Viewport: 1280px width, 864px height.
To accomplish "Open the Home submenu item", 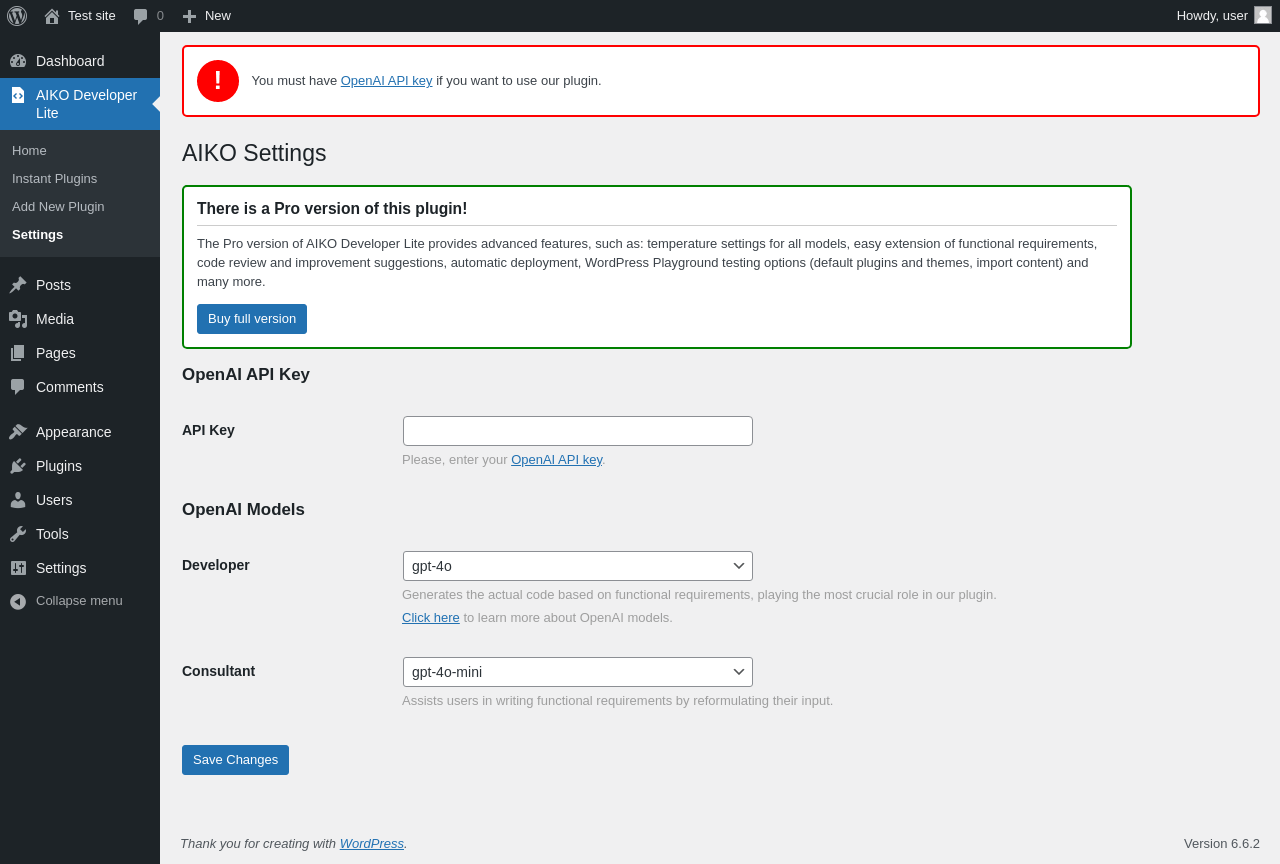I will point(29,150).
